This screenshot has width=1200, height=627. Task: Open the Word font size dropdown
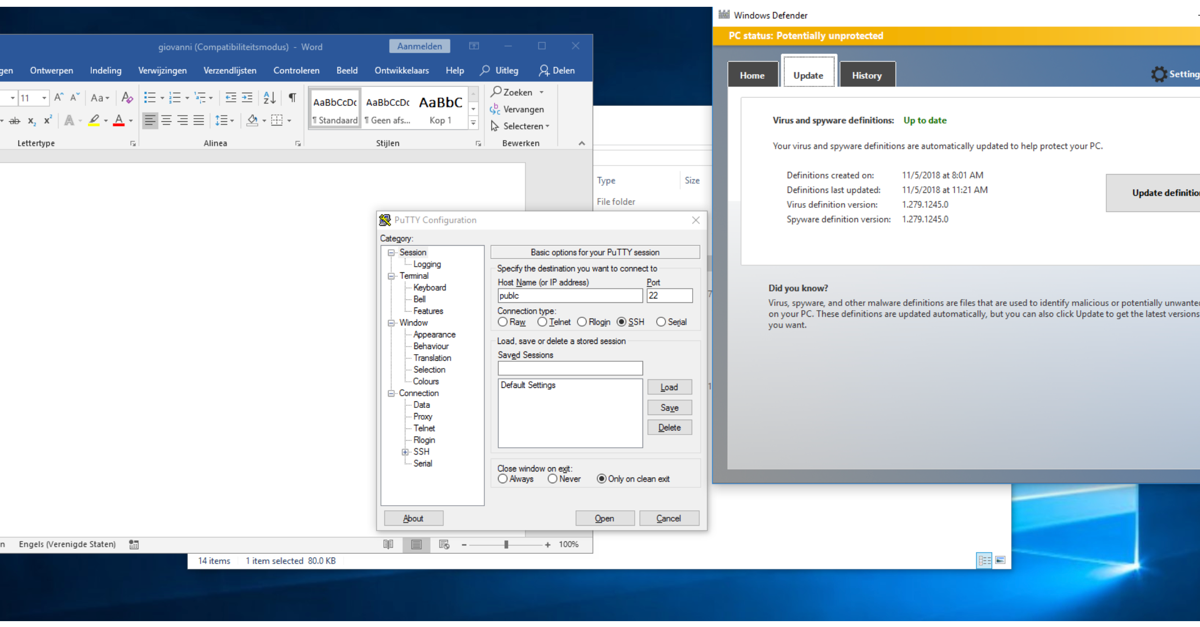44,98
